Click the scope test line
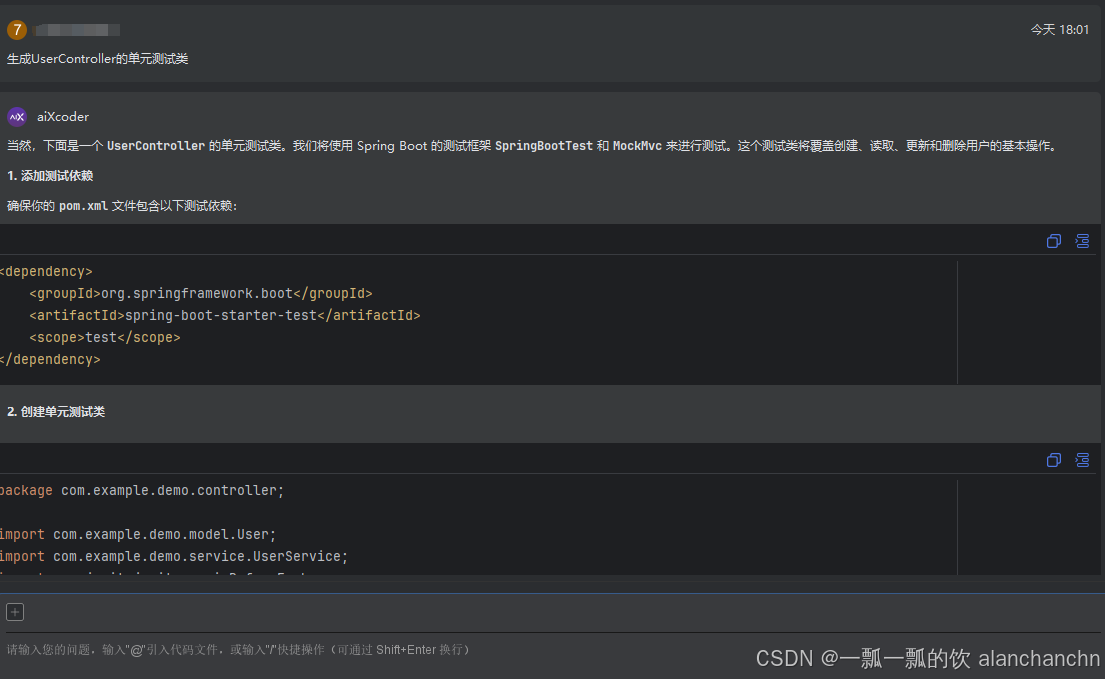This screenshot has width=1105, height=679. (x=105, y=337)
